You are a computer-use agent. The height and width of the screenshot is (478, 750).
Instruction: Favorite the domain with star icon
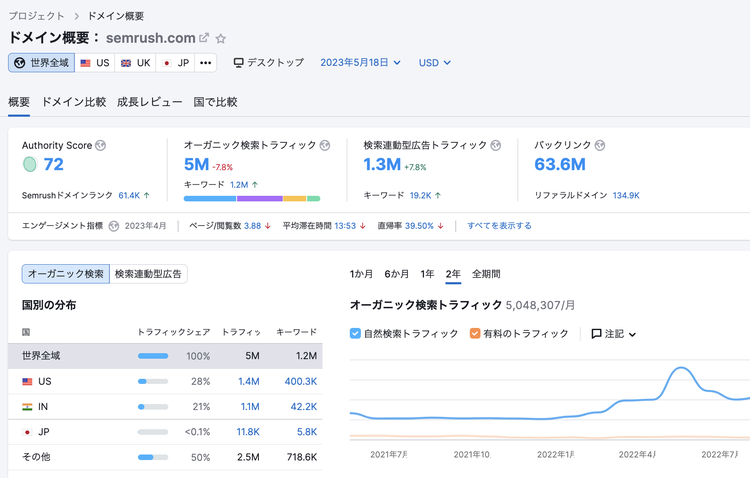tap(221, 38)
